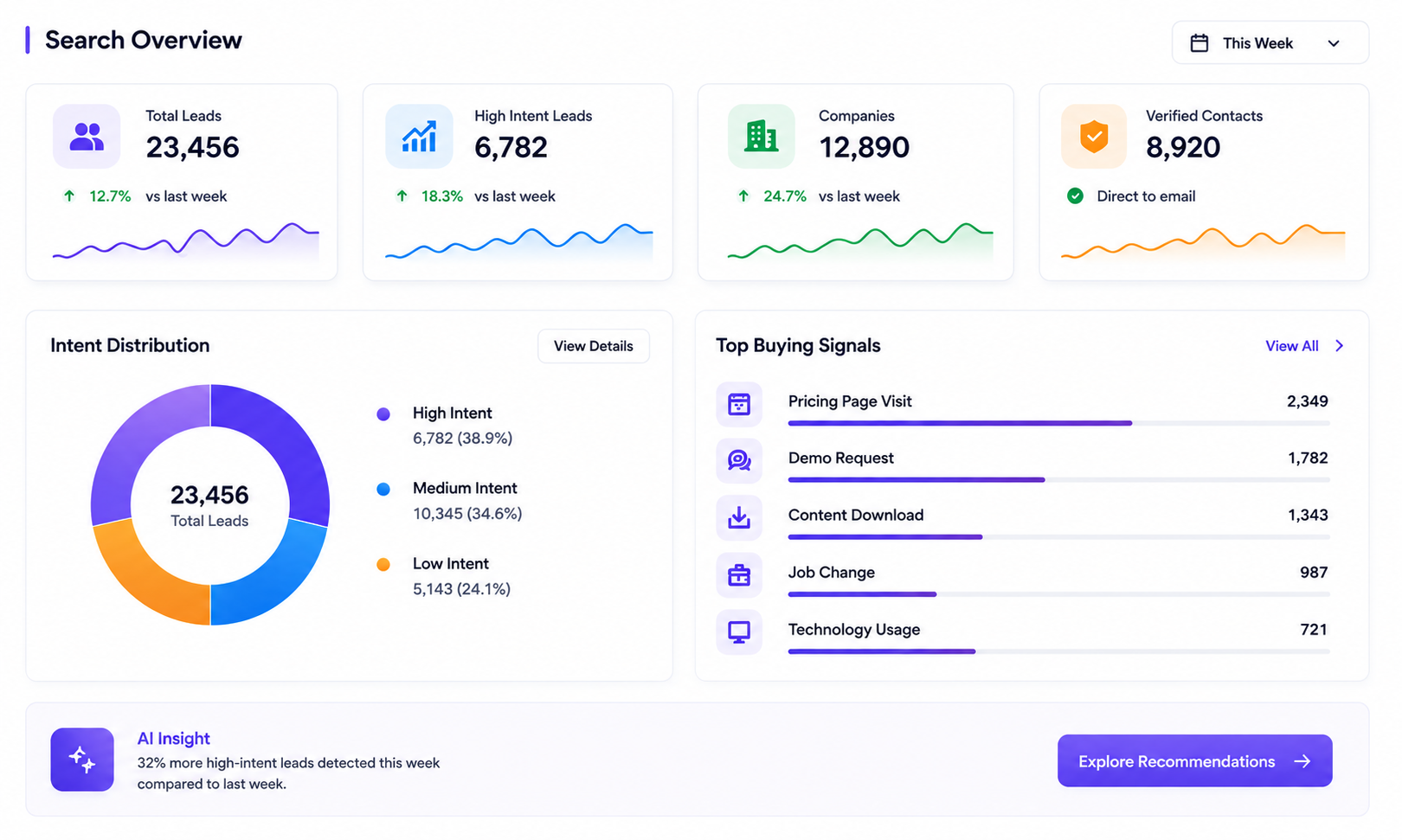Click the Top Buying Signals heading

tap(798, 346)
